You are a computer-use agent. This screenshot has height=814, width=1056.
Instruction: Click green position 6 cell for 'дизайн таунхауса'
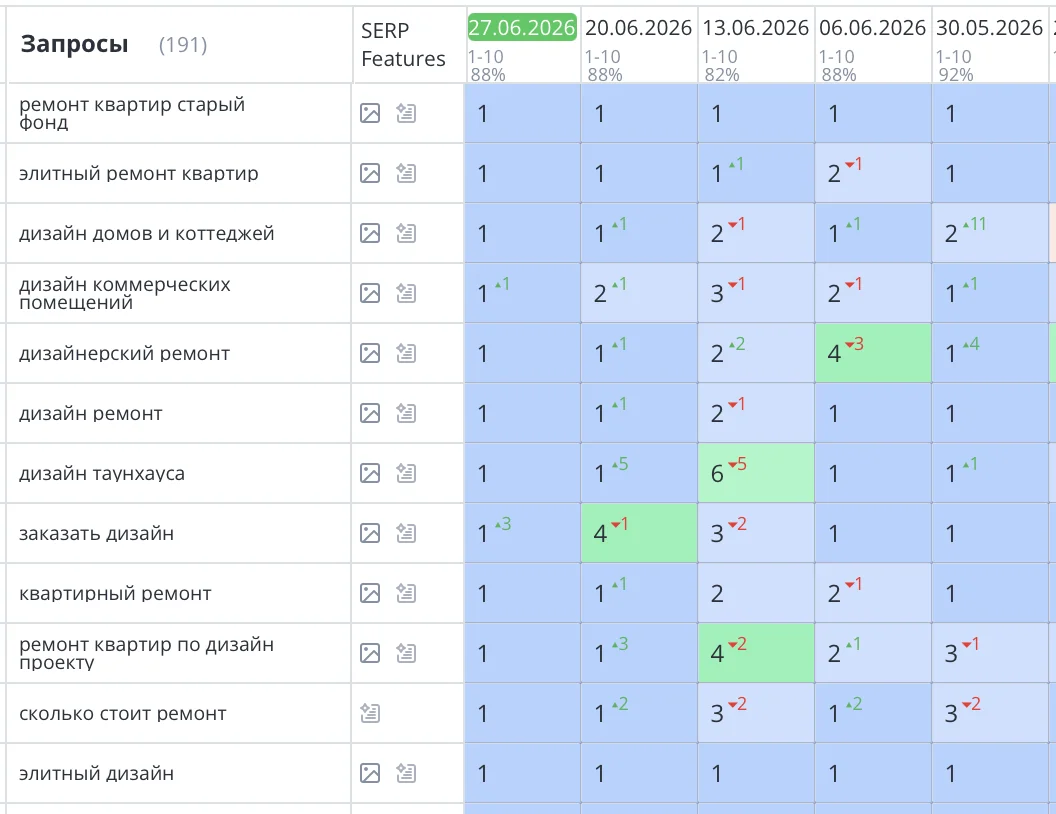[x=756, y=473]
